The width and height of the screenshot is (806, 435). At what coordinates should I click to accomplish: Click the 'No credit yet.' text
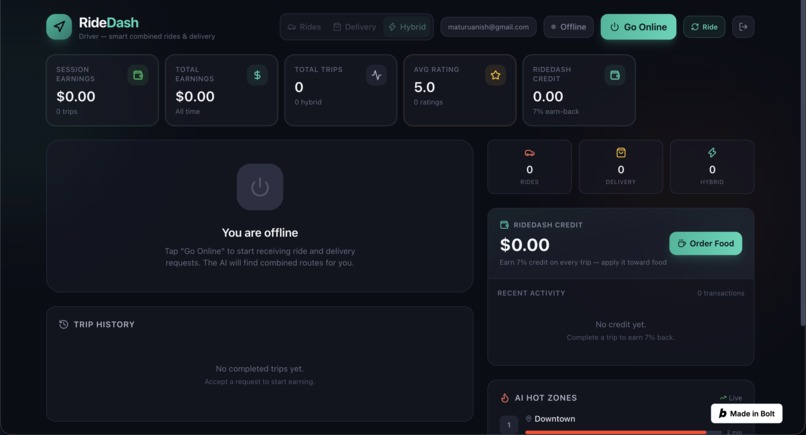[x=620, y=324]
